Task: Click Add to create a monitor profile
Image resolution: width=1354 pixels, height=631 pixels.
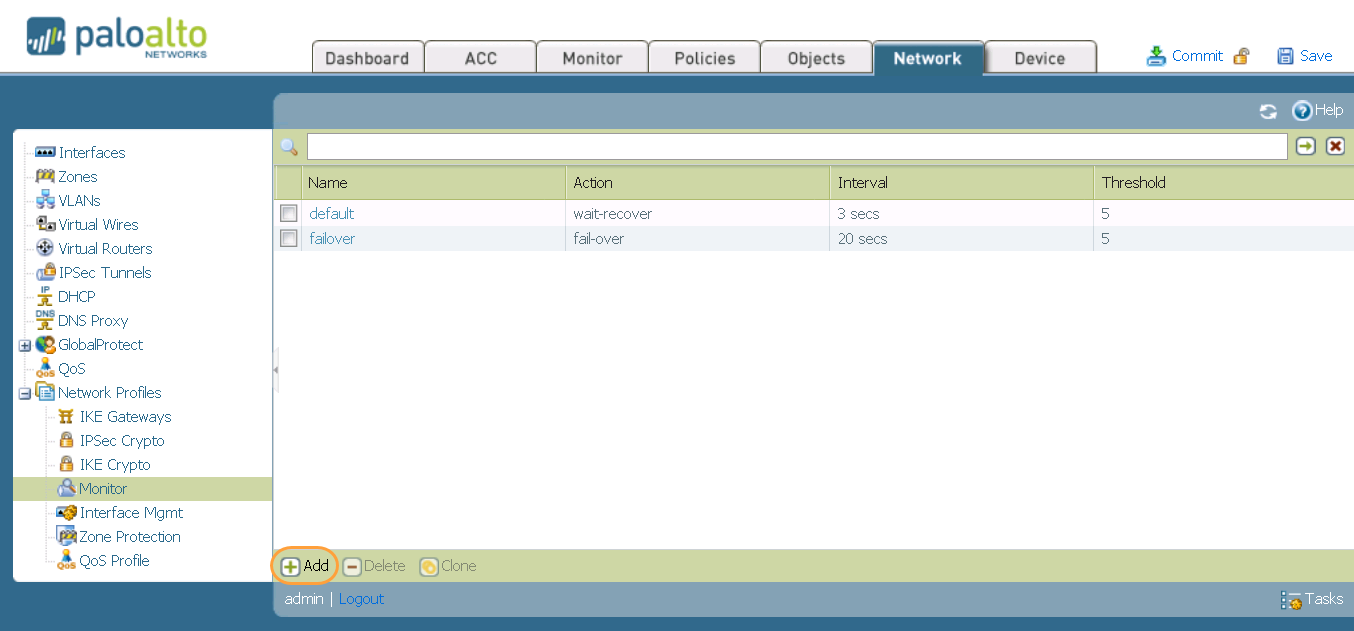Action: click(305, 566)
